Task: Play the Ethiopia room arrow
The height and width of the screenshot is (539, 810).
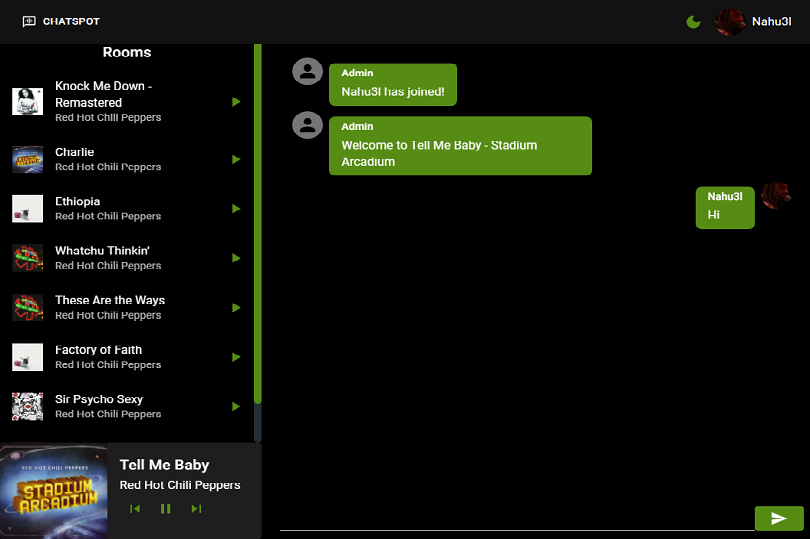Action: [236, 209]
